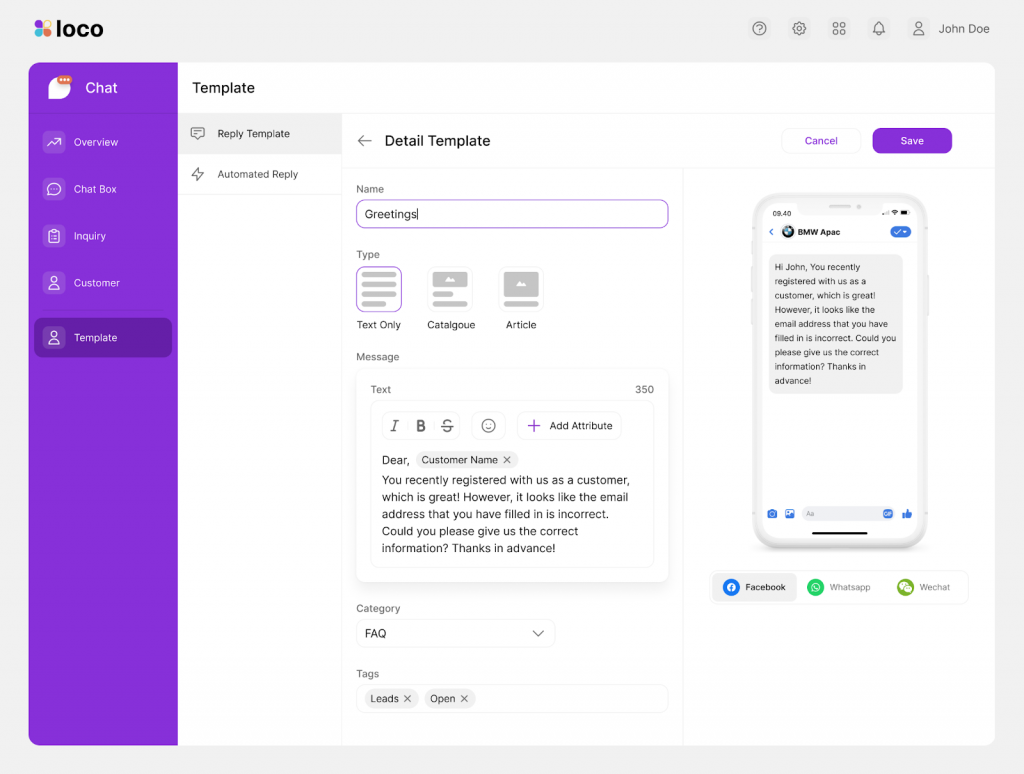Click the help question mark icon
Image resolution: width=1024 pixels, height=774 pixels.
click(759, 29)
